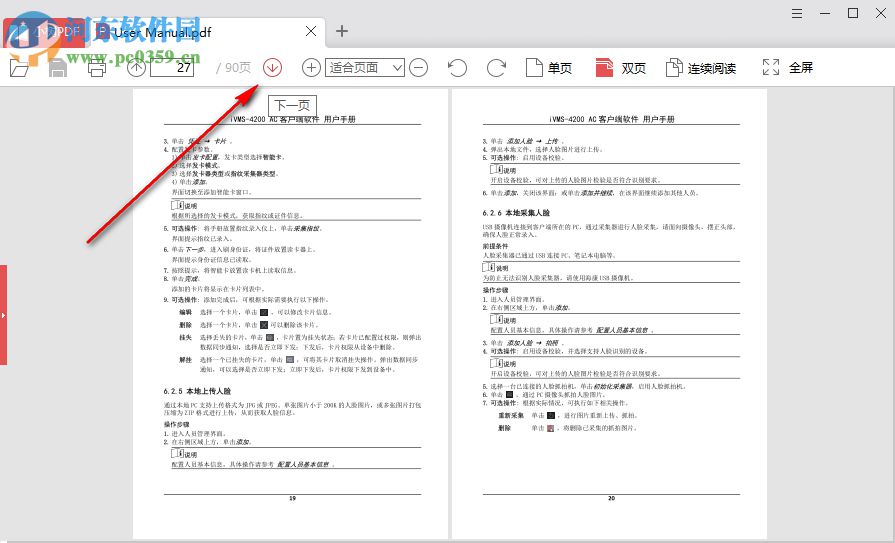Click the right page 20 of the document
This screenshot has height=543, width=895.
pyautogui.click(x=609, y=313)
